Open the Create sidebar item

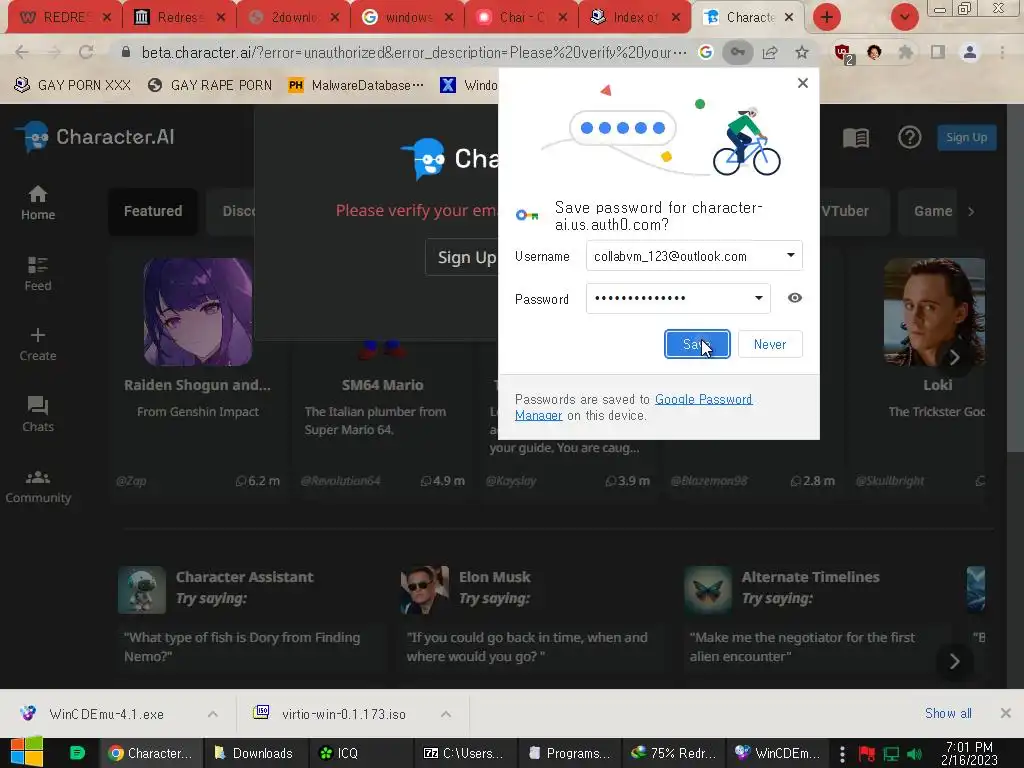38,345
